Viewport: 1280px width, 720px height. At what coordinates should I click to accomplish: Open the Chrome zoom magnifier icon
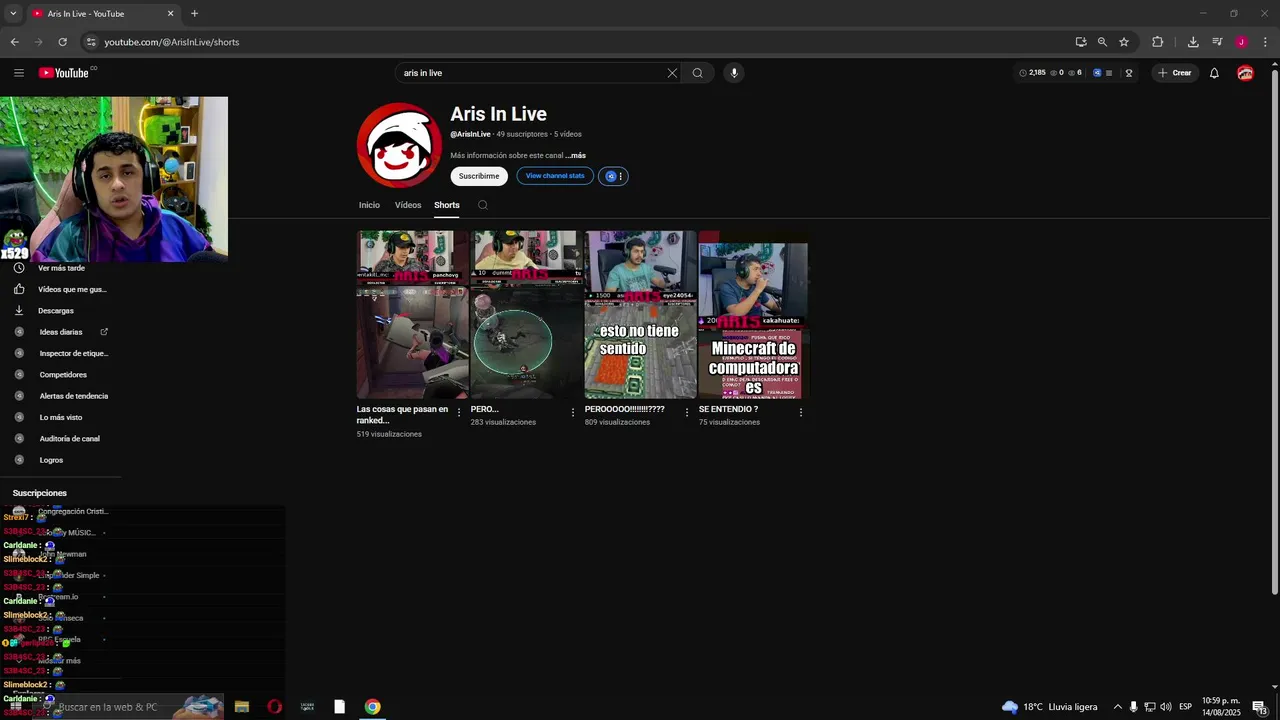point(1102,42)
